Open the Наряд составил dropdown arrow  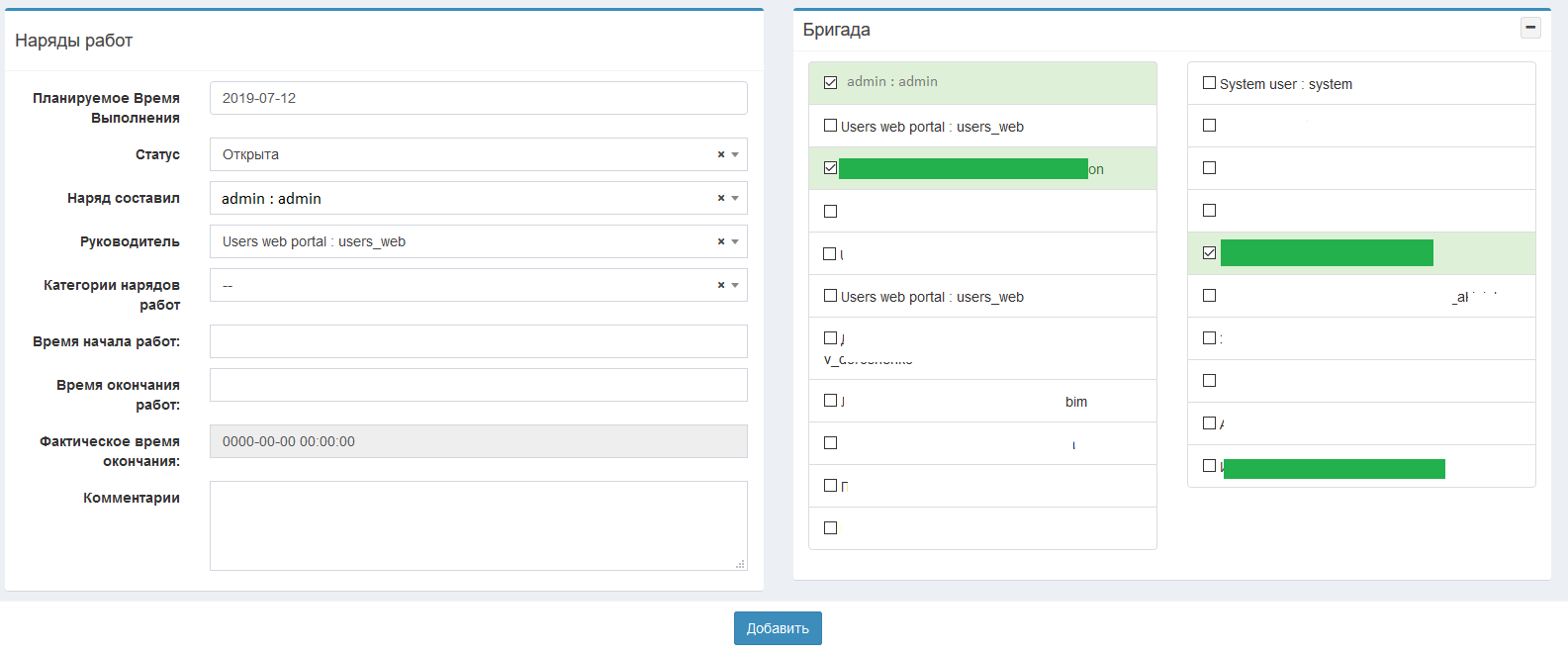click(735, 198)
